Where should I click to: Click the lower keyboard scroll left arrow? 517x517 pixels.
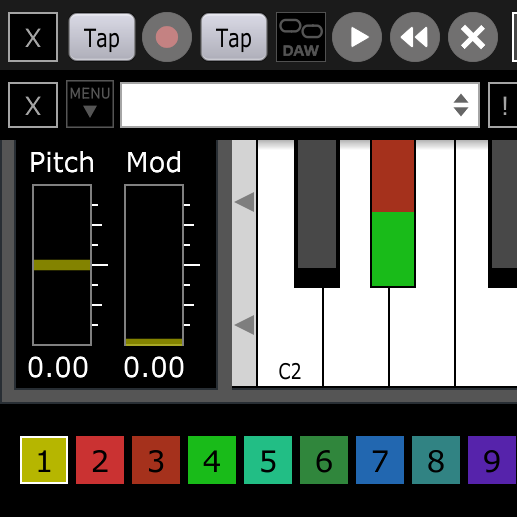click(245, 325)
